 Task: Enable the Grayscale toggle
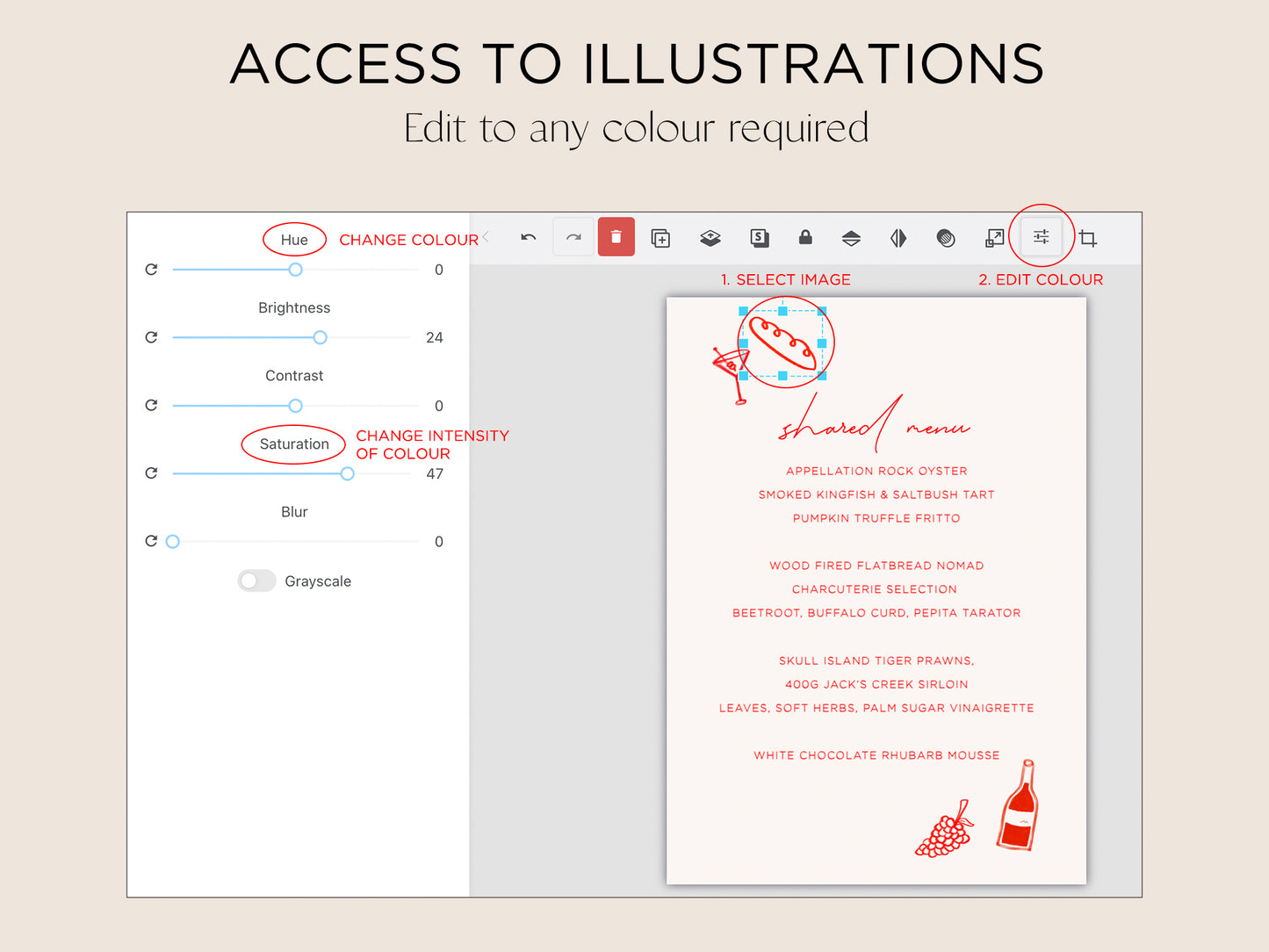[x=256, y=581]
